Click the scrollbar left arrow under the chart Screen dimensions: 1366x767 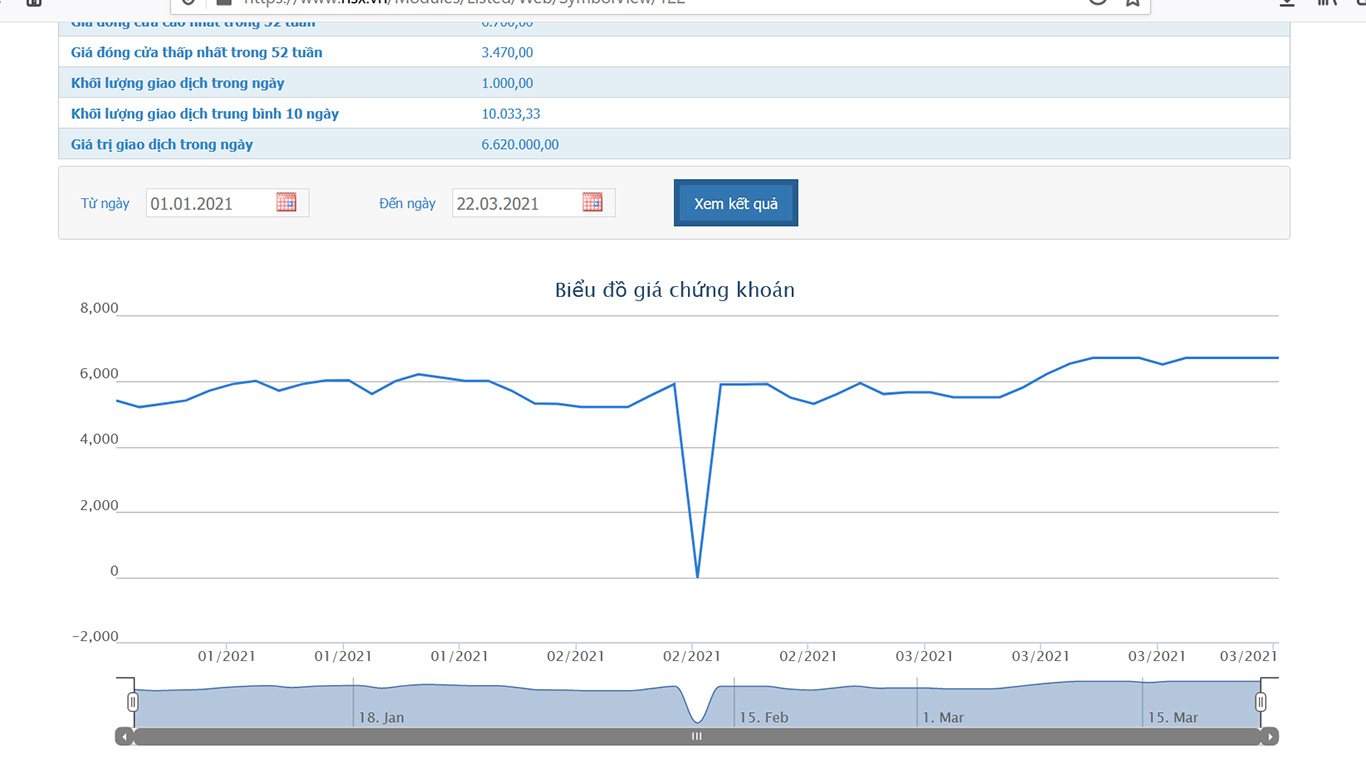[124, 737]
